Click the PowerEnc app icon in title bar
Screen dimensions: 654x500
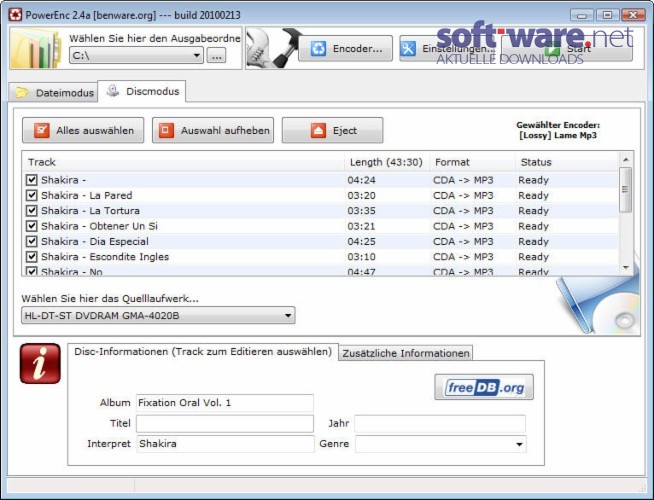pos(15,15)
